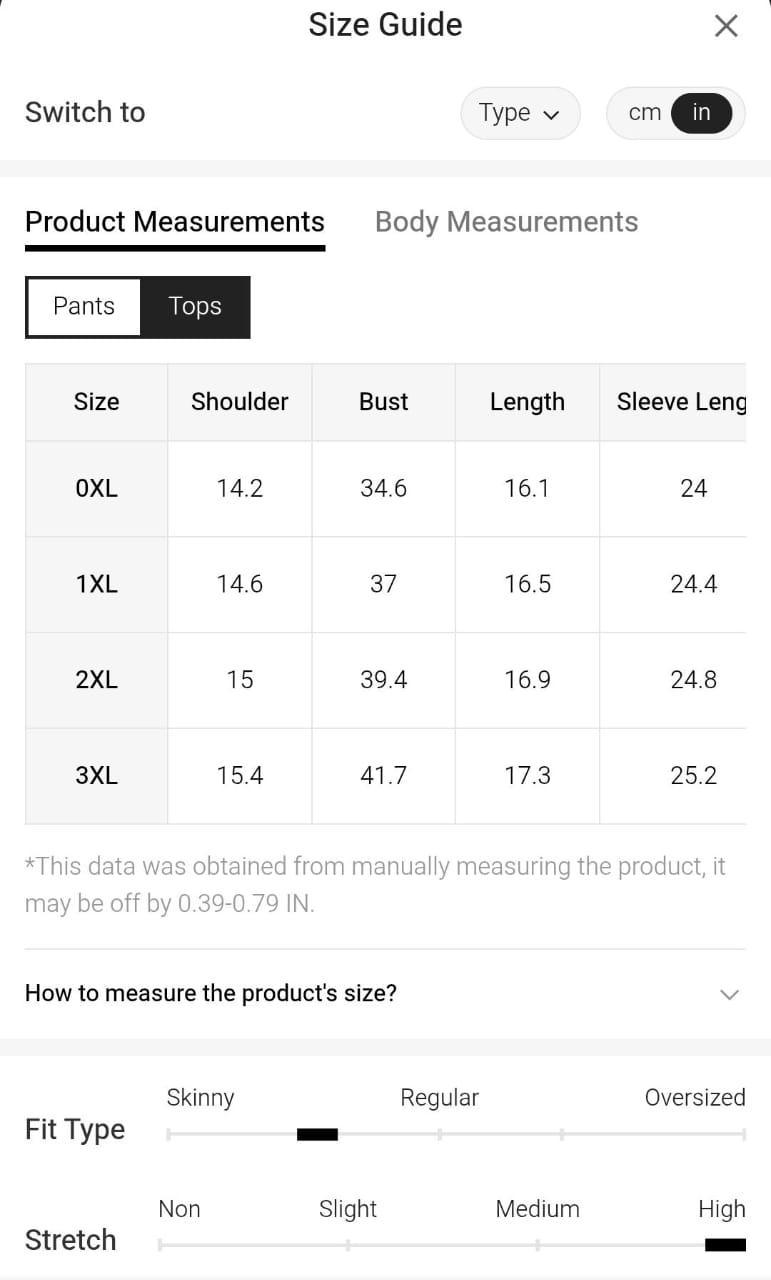Image resolution: width=771 pixels, height=1280 pixels.
Task: Open the Body Measurements tab
Action: 506,222
